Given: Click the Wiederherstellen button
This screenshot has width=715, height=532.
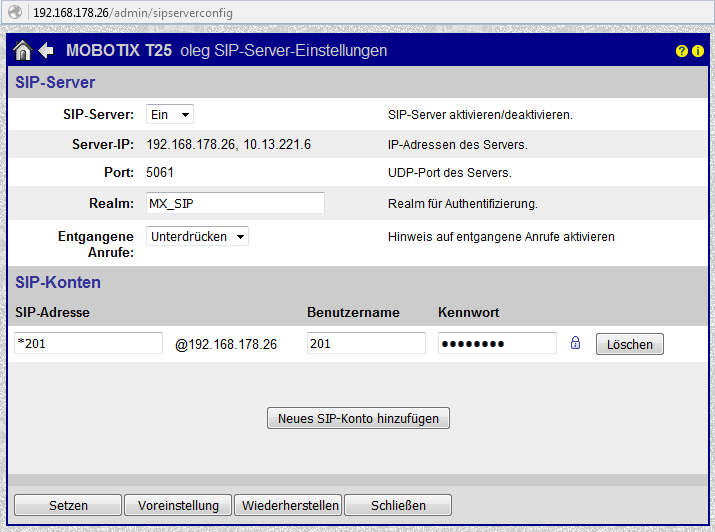Looking at the screenshot, I should pyautogui.click(x=288, y=505).
